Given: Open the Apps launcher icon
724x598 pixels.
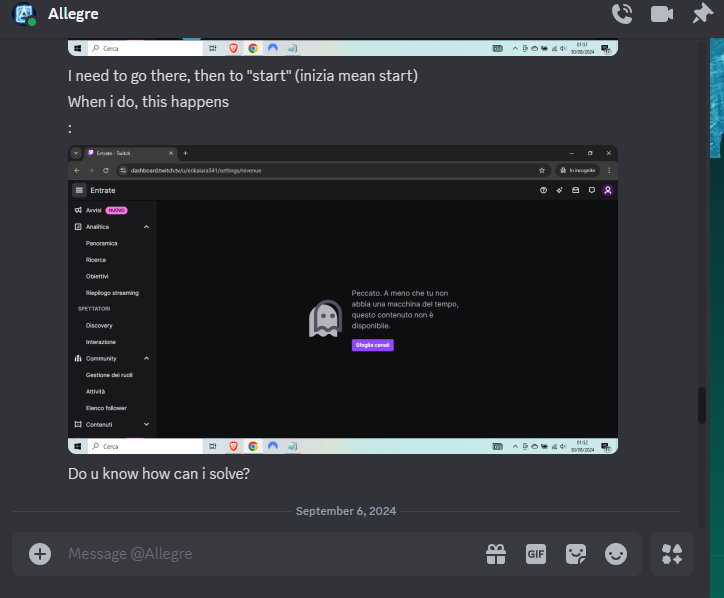Looking at the screenshot, I should (672, 554).
